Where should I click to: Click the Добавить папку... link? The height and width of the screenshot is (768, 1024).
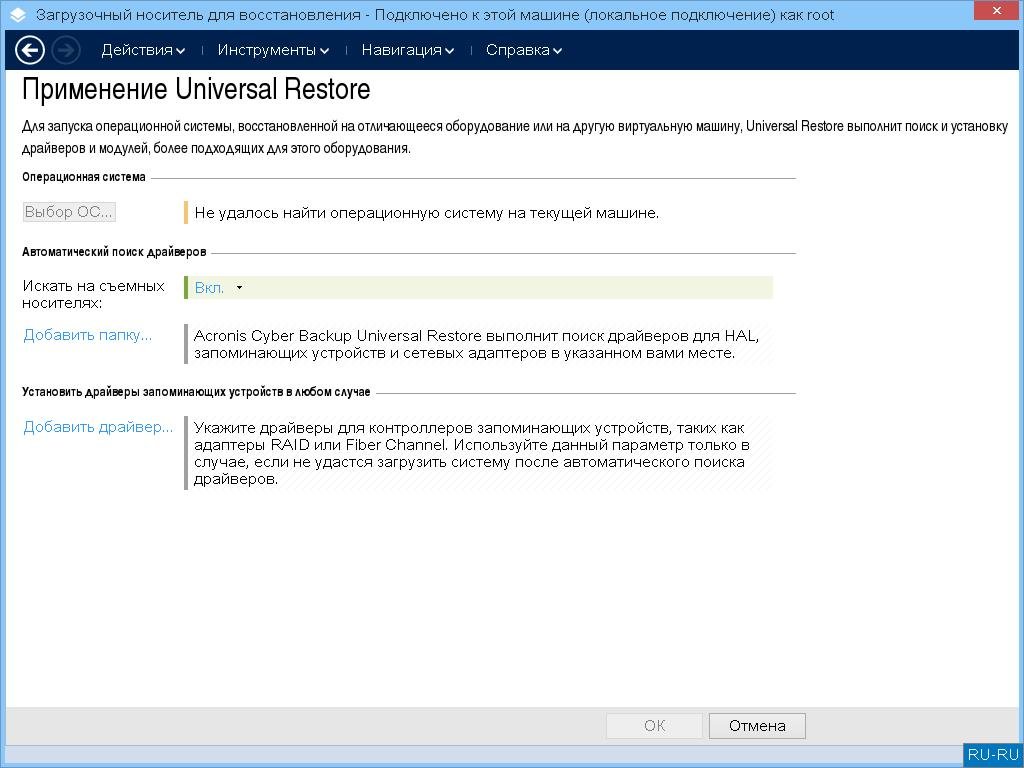click(88, 335)
